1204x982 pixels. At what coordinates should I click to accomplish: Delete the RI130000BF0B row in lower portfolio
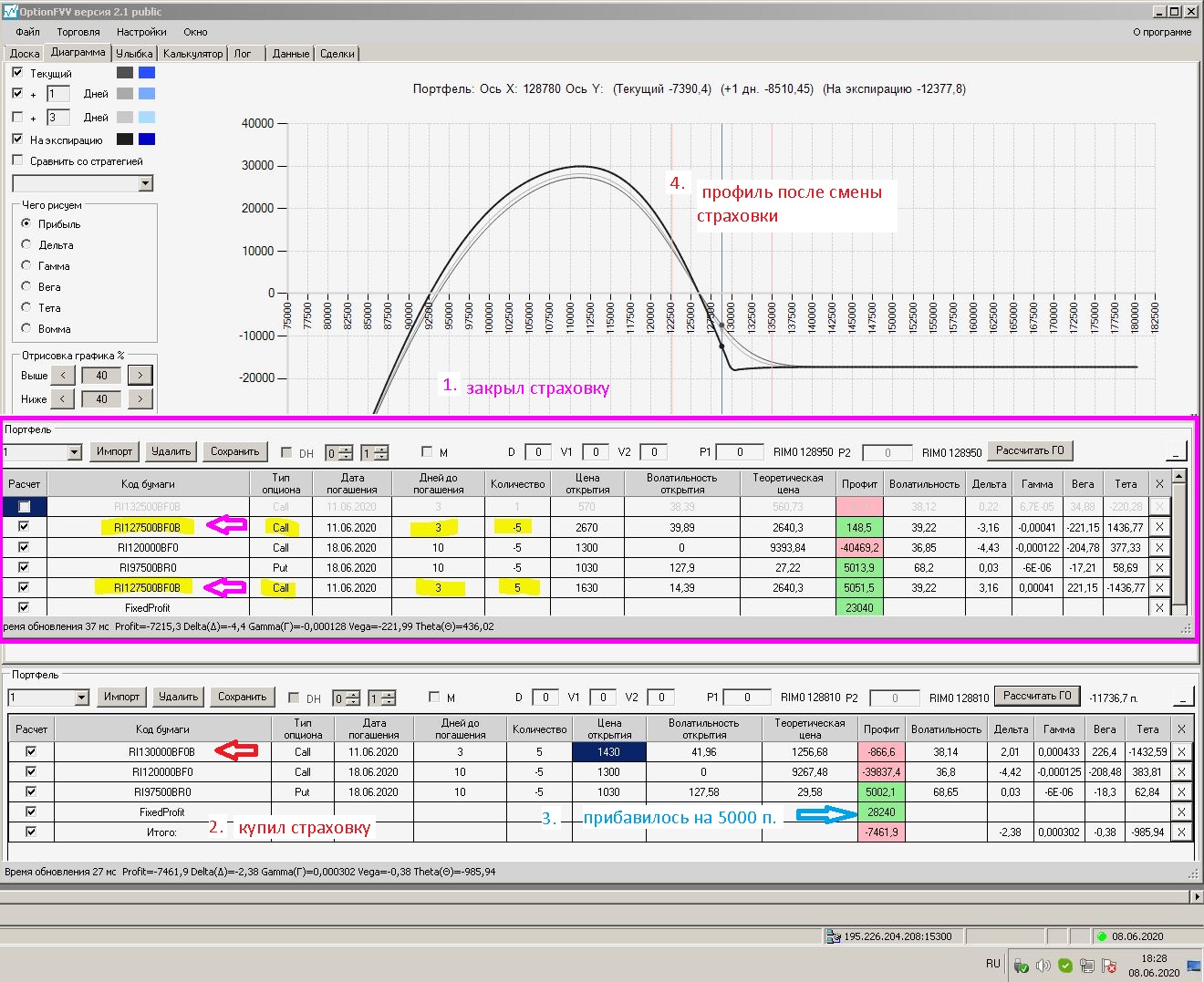click(x=1181, y=751)
